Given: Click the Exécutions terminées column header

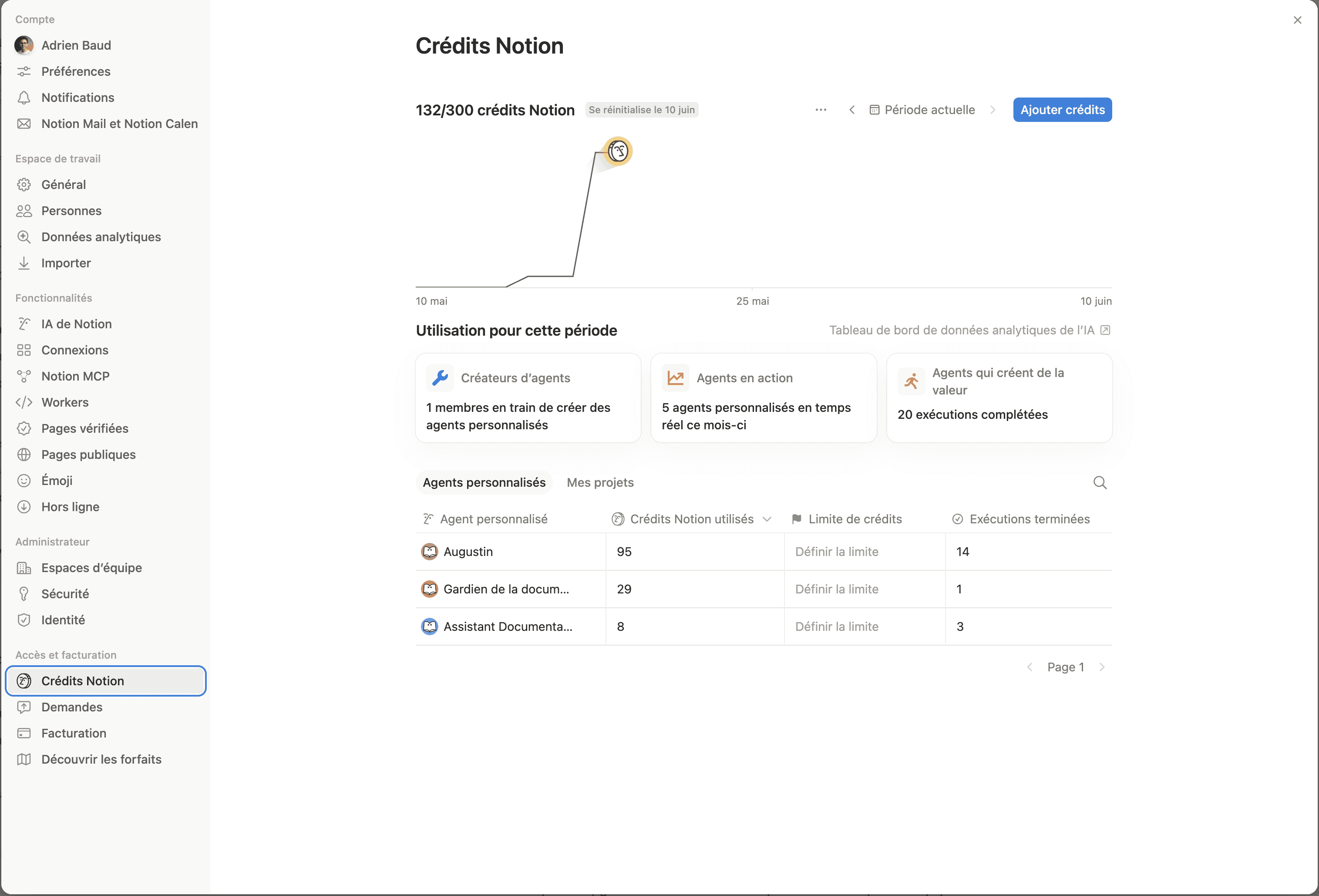Looking at the screenshot, I should (x=1021, y=519).
